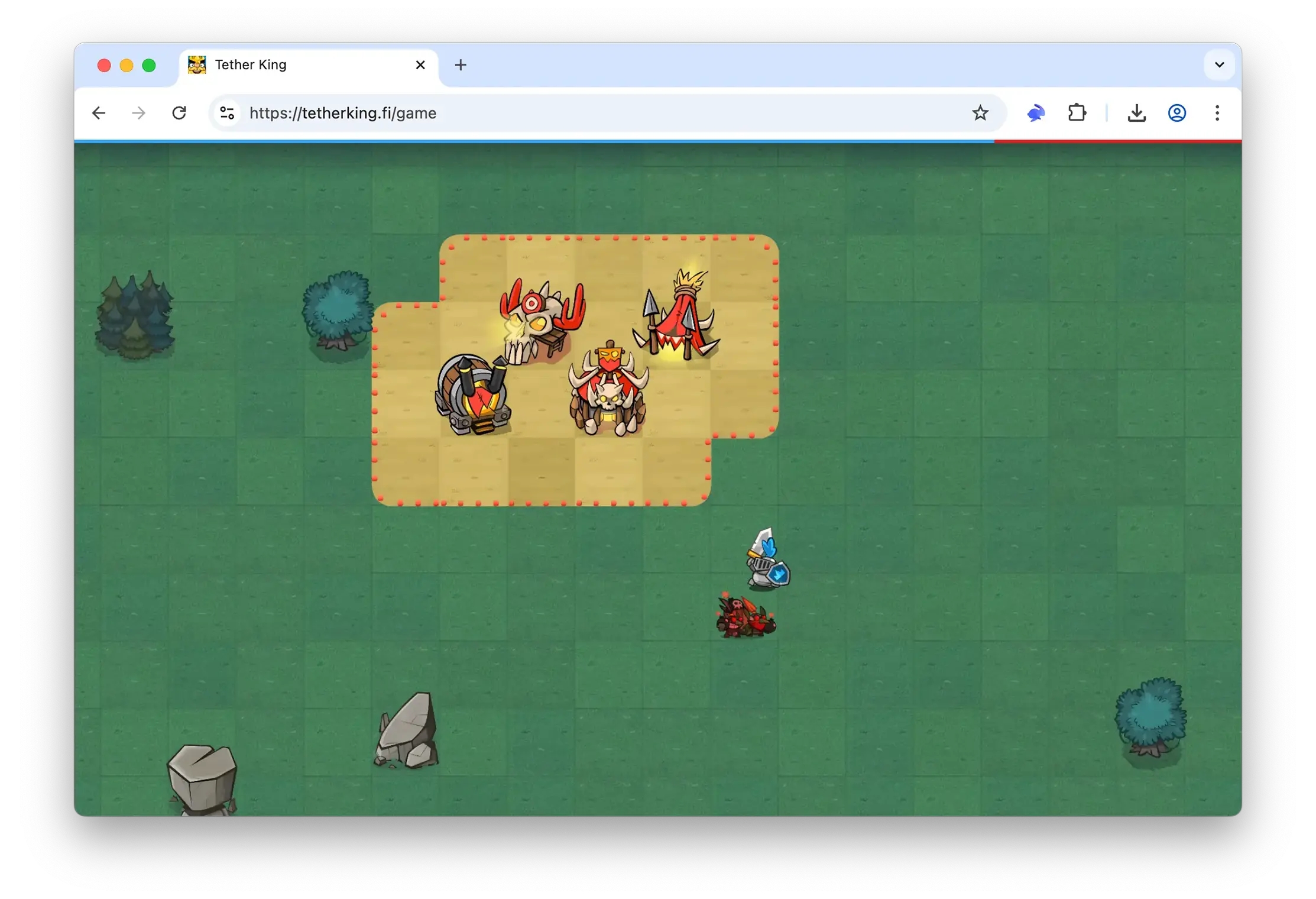Open the Extensions puzzle piece menu
The height and width of the screenshot is (899, 1316).
click(x=1077, y=113)
